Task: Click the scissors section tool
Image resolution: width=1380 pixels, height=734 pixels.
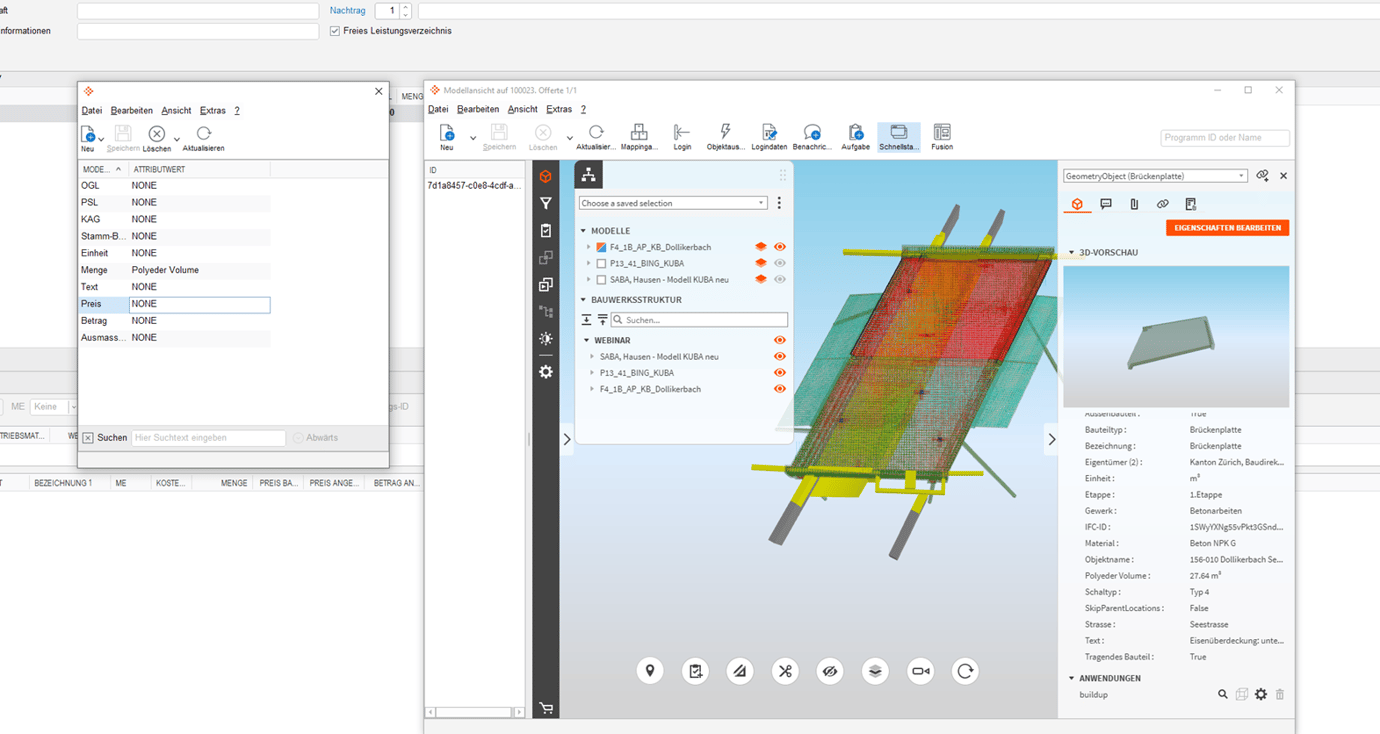Action: tap(785, 671)
